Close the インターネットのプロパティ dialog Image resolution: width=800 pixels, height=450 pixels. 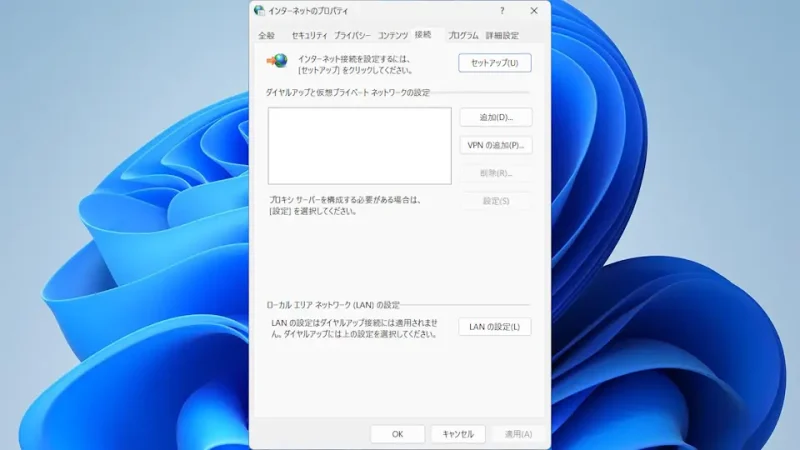(534, 11)
